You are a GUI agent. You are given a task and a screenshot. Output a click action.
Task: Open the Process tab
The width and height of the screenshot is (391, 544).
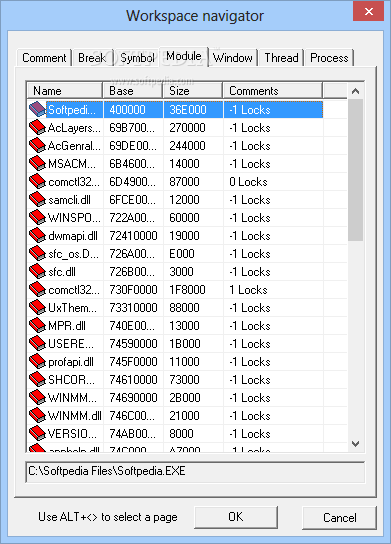[329, 58]
